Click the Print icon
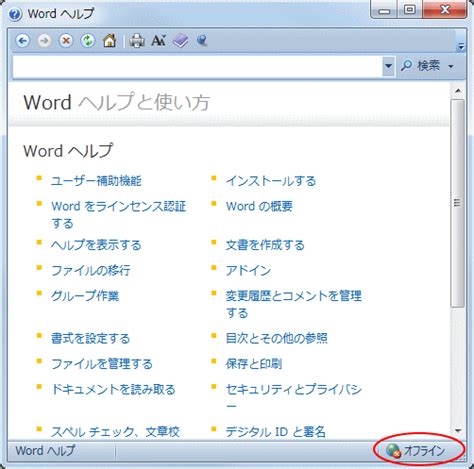 [137, 41]
